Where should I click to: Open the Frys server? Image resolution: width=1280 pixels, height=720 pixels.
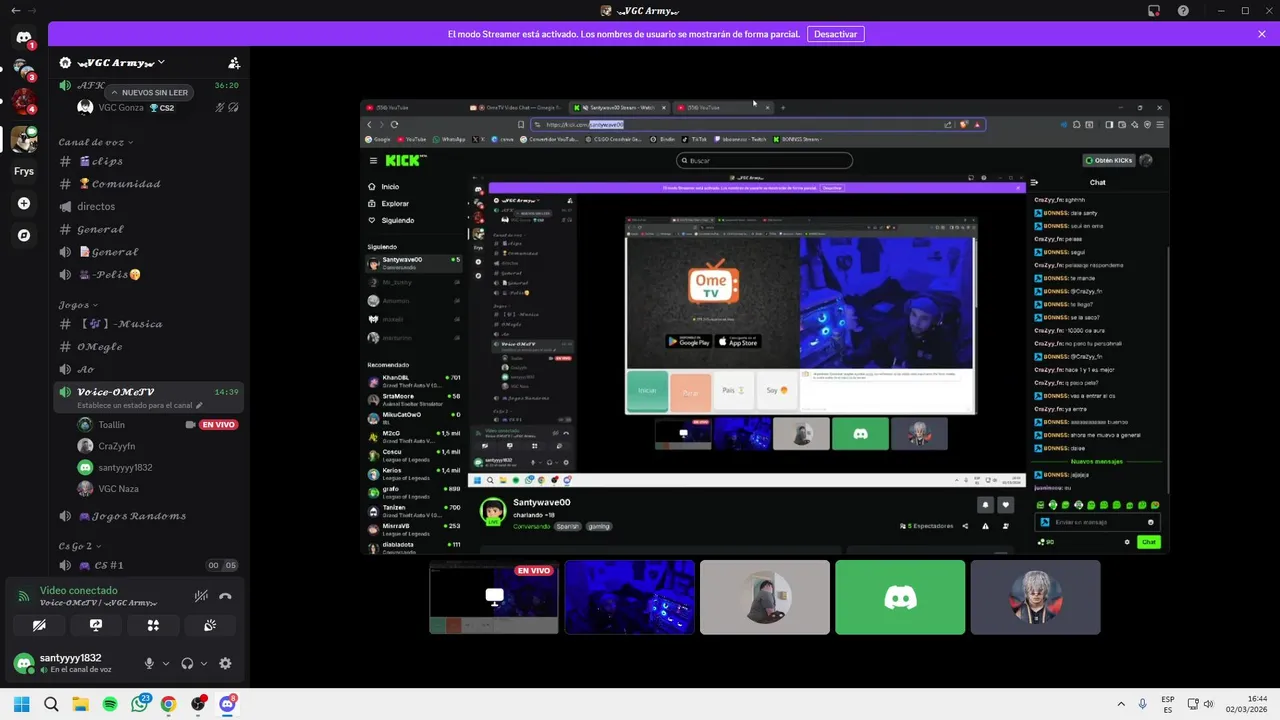[24, 171]
